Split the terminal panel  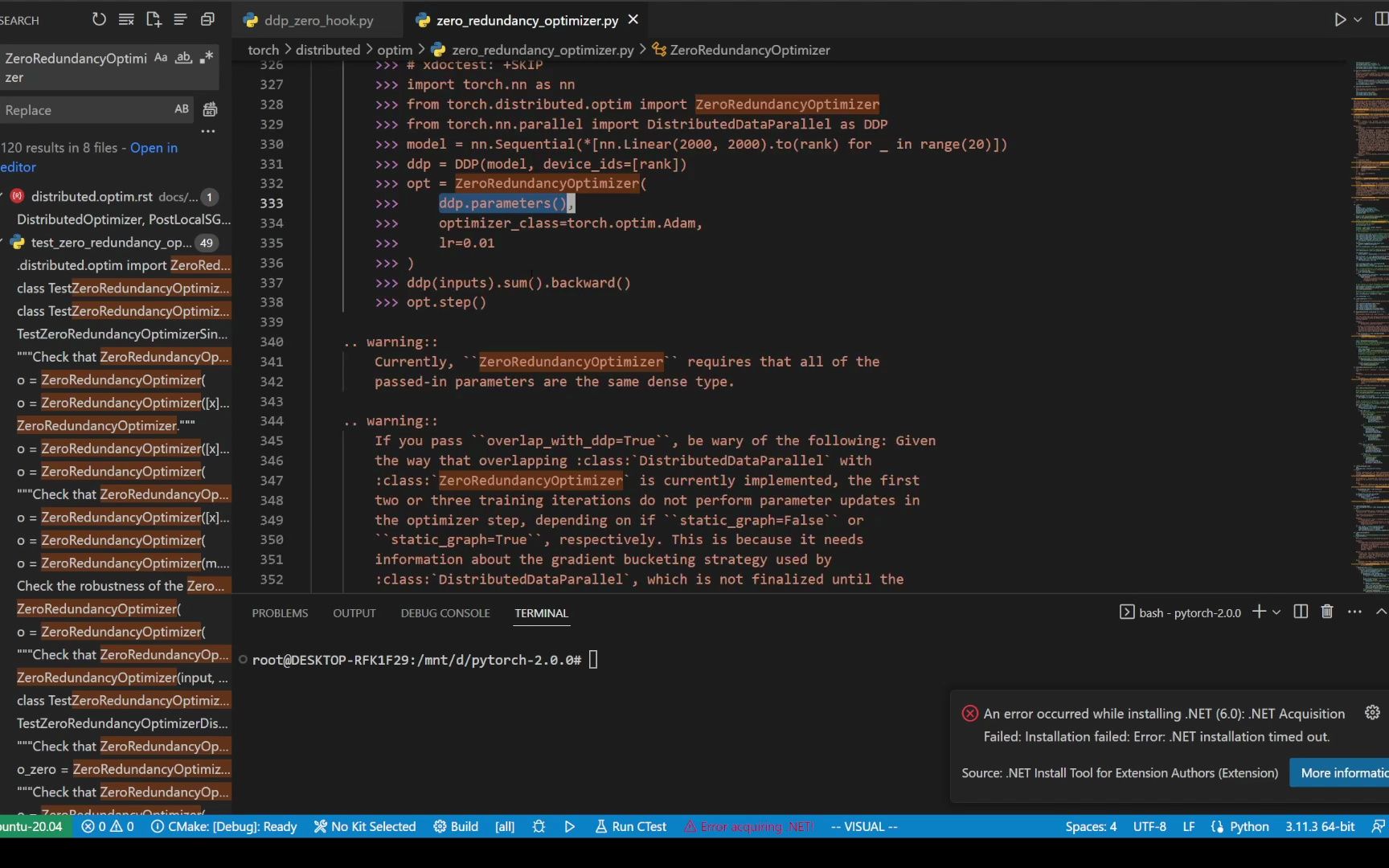pyautogui.click(x=1301, y=612)
